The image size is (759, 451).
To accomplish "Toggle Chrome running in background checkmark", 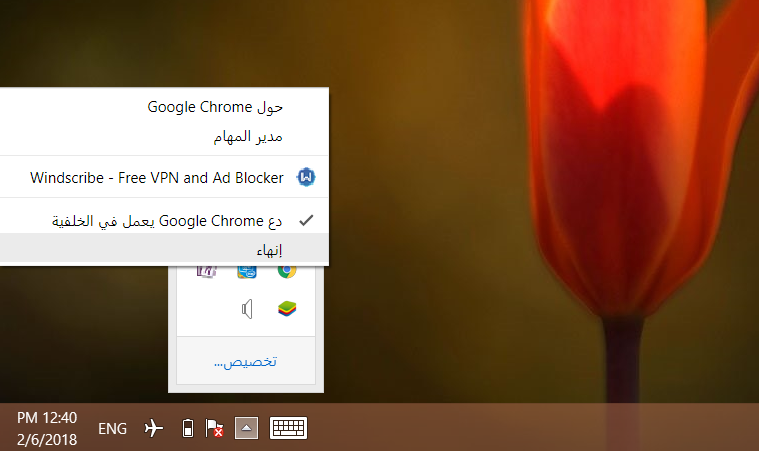I will (307, 220).
